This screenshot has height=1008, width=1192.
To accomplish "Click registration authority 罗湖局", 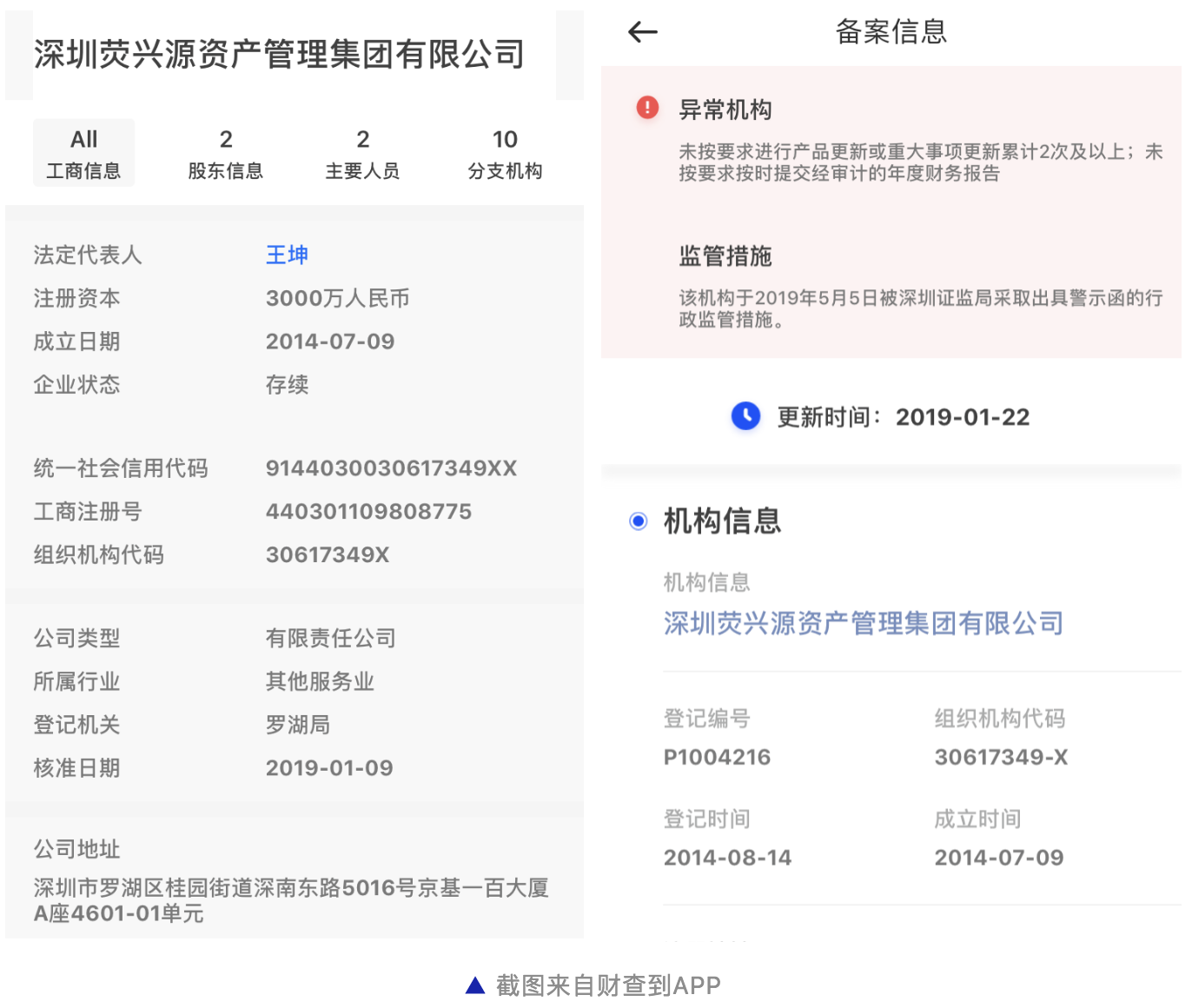I will [298, 725].
